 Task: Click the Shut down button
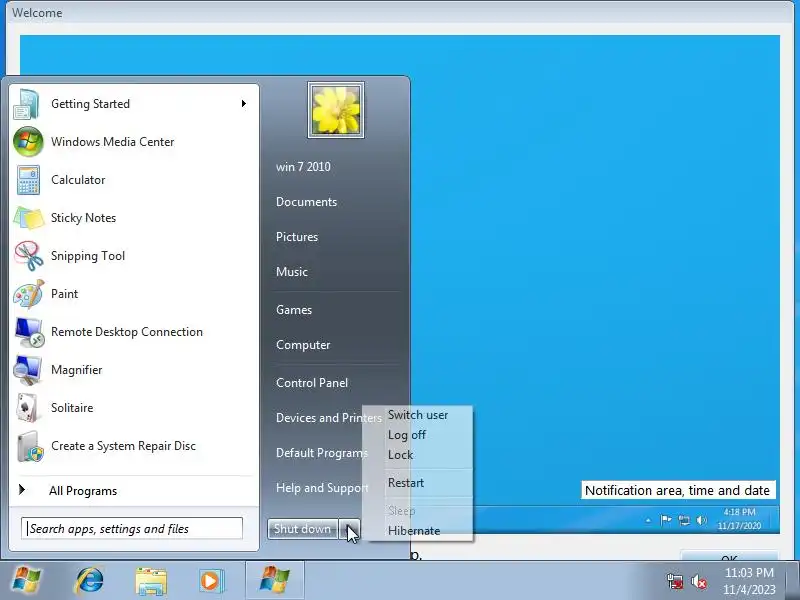coord(303,529)
